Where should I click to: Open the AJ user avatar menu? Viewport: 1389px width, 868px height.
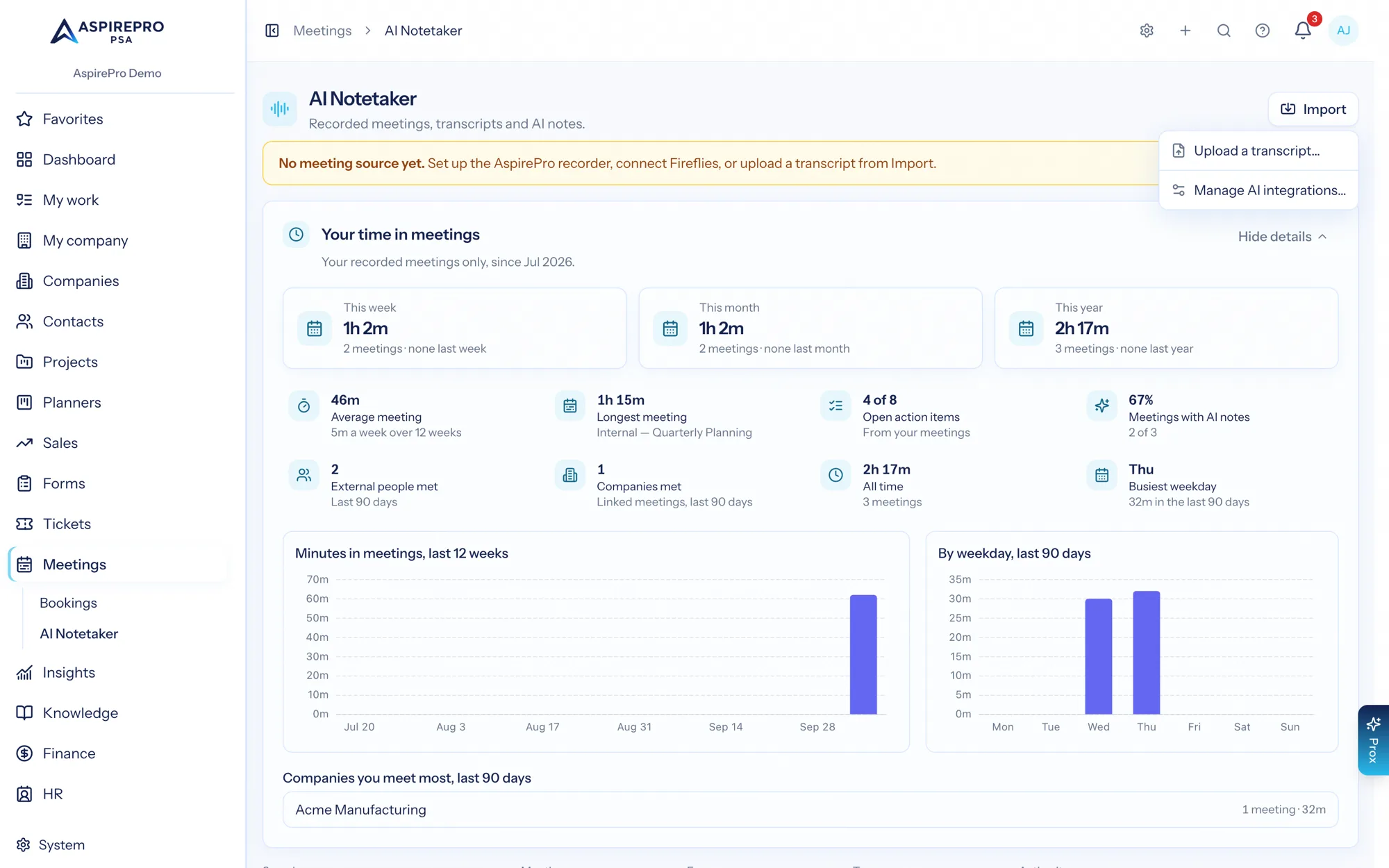pos(1343,31)
